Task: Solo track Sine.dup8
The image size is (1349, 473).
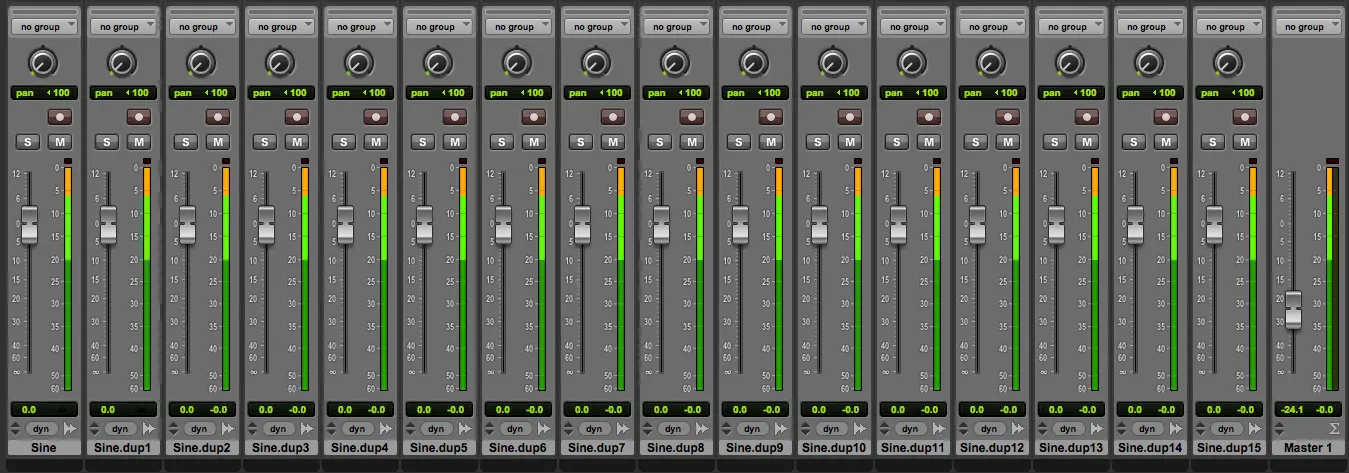Action: pyautogui.click(x=660, y=142)
